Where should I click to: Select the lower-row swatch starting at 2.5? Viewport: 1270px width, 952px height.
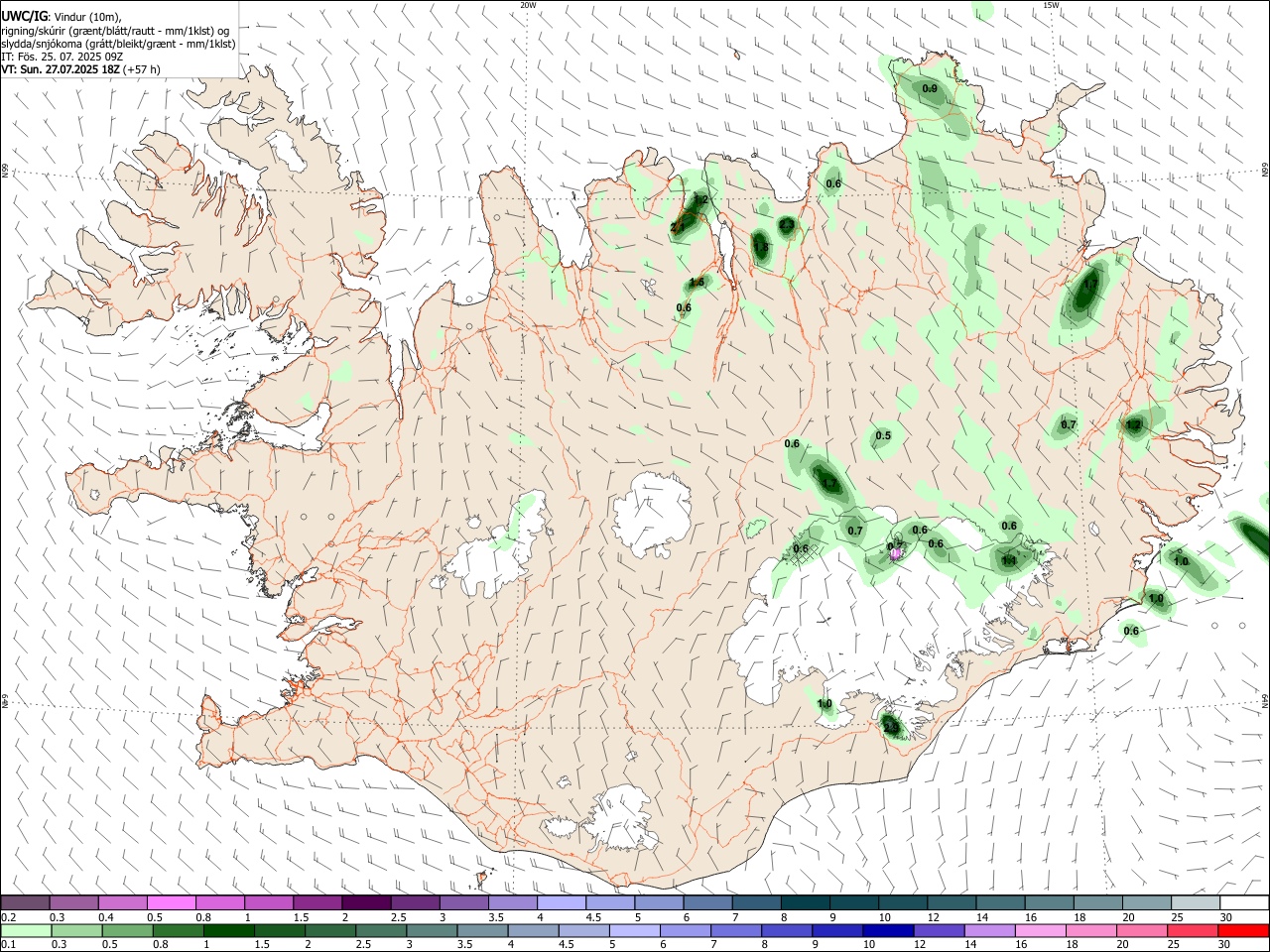[381, 931]
